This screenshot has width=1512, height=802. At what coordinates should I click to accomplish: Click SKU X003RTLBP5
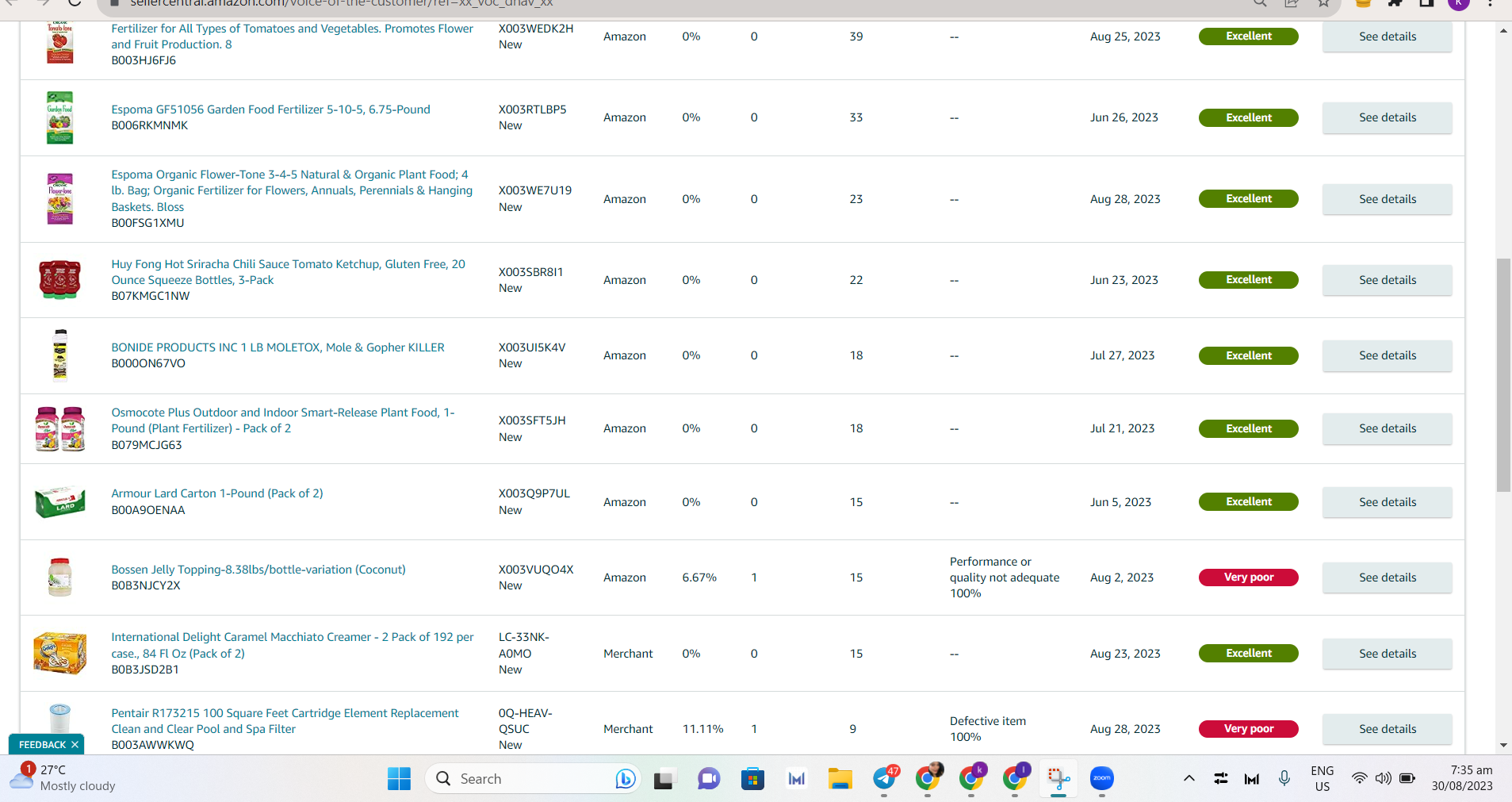click(533, 109)
